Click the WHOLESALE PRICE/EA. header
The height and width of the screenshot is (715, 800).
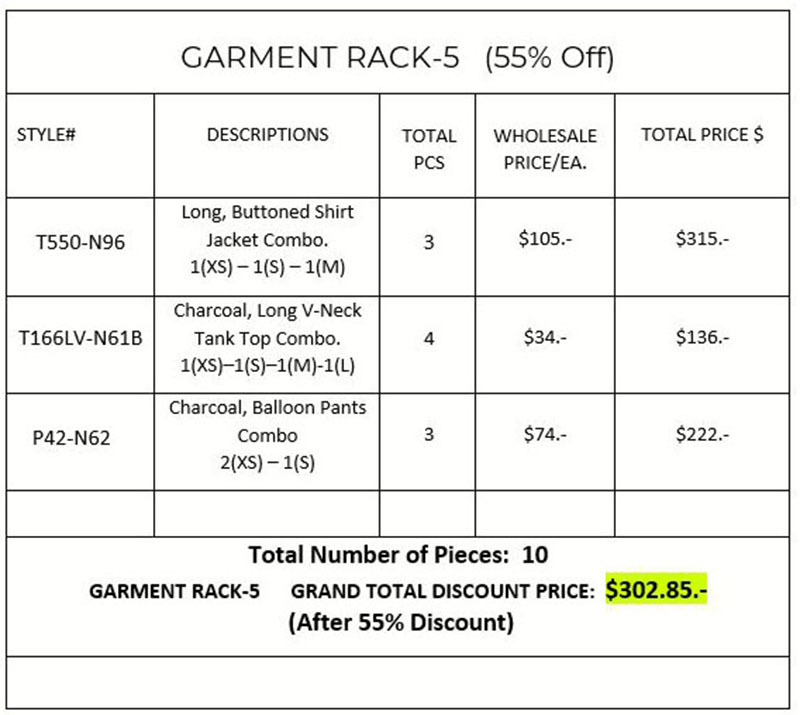545,147
